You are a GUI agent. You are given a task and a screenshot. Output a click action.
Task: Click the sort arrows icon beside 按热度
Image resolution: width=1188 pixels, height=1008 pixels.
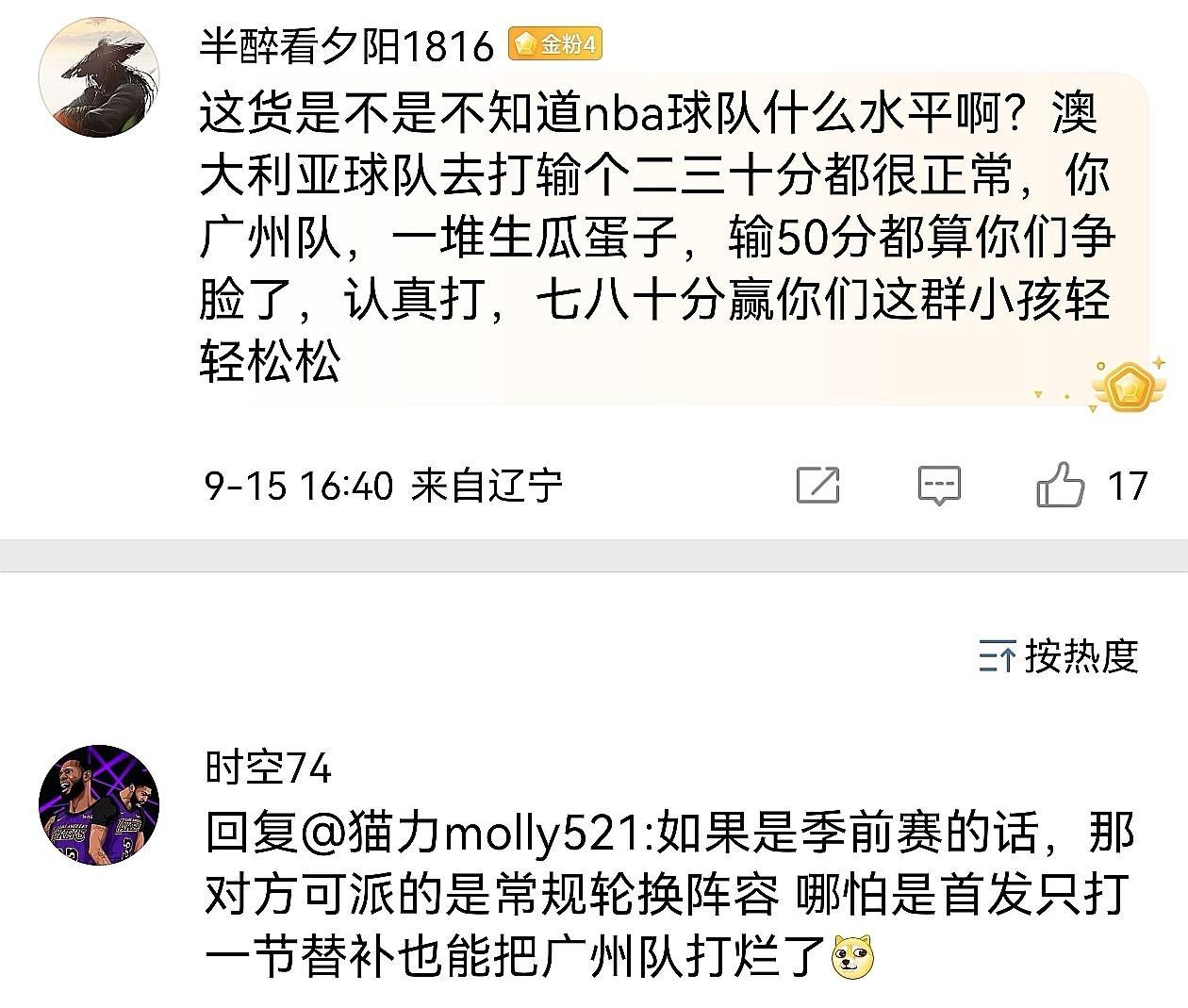tap(997, 656)
